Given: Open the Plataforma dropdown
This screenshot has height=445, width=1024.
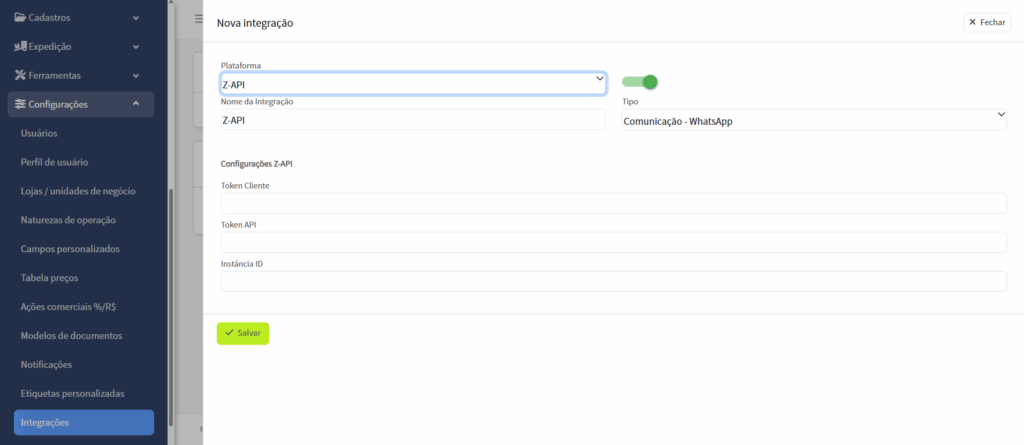Looking at the screenshot, I should pos(413,84).
